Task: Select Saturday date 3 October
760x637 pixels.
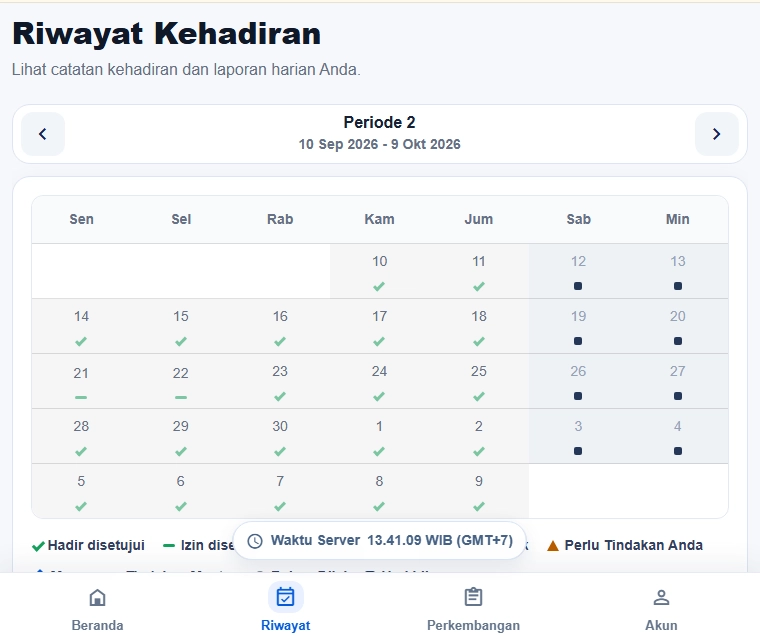Action: (x=578, y=436)
